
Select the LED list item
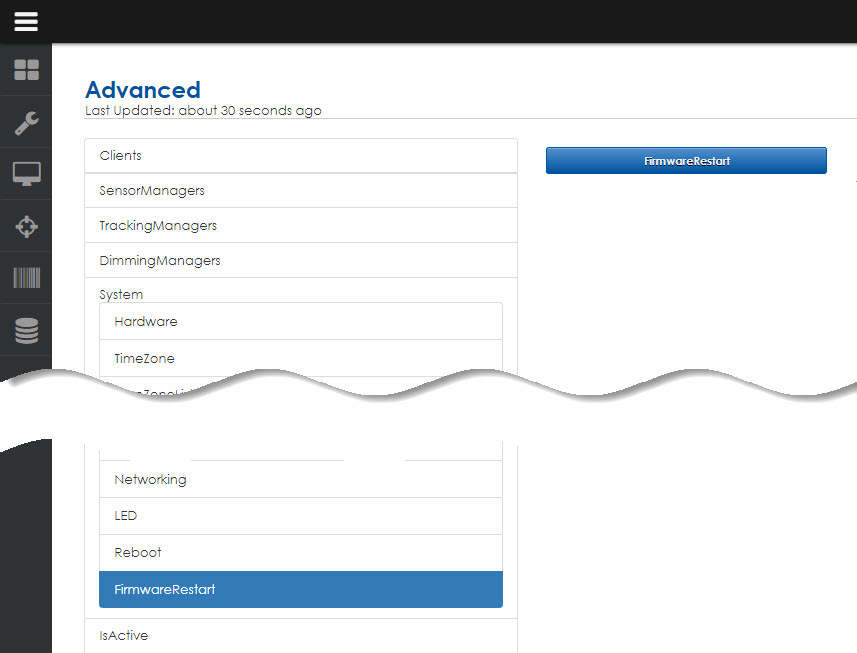pos(300,516)
